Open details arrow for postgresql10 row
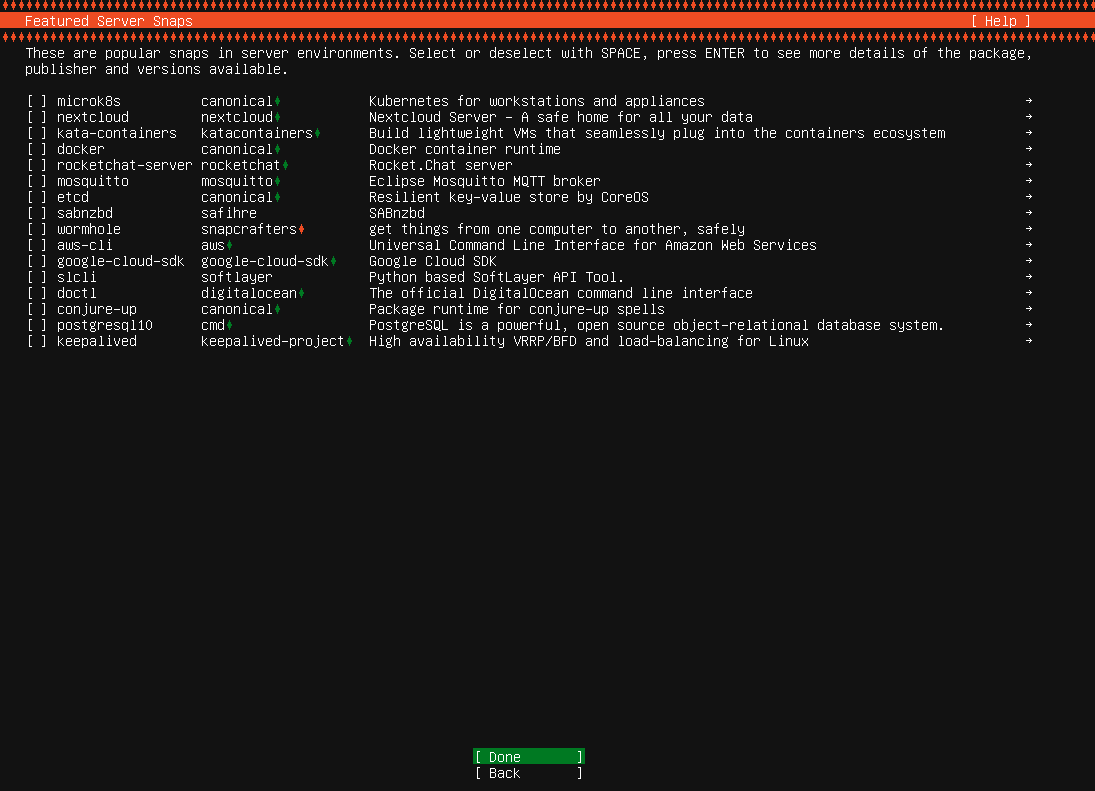The width and height of the screenshot is (1095, 791). coord(1029,325)
